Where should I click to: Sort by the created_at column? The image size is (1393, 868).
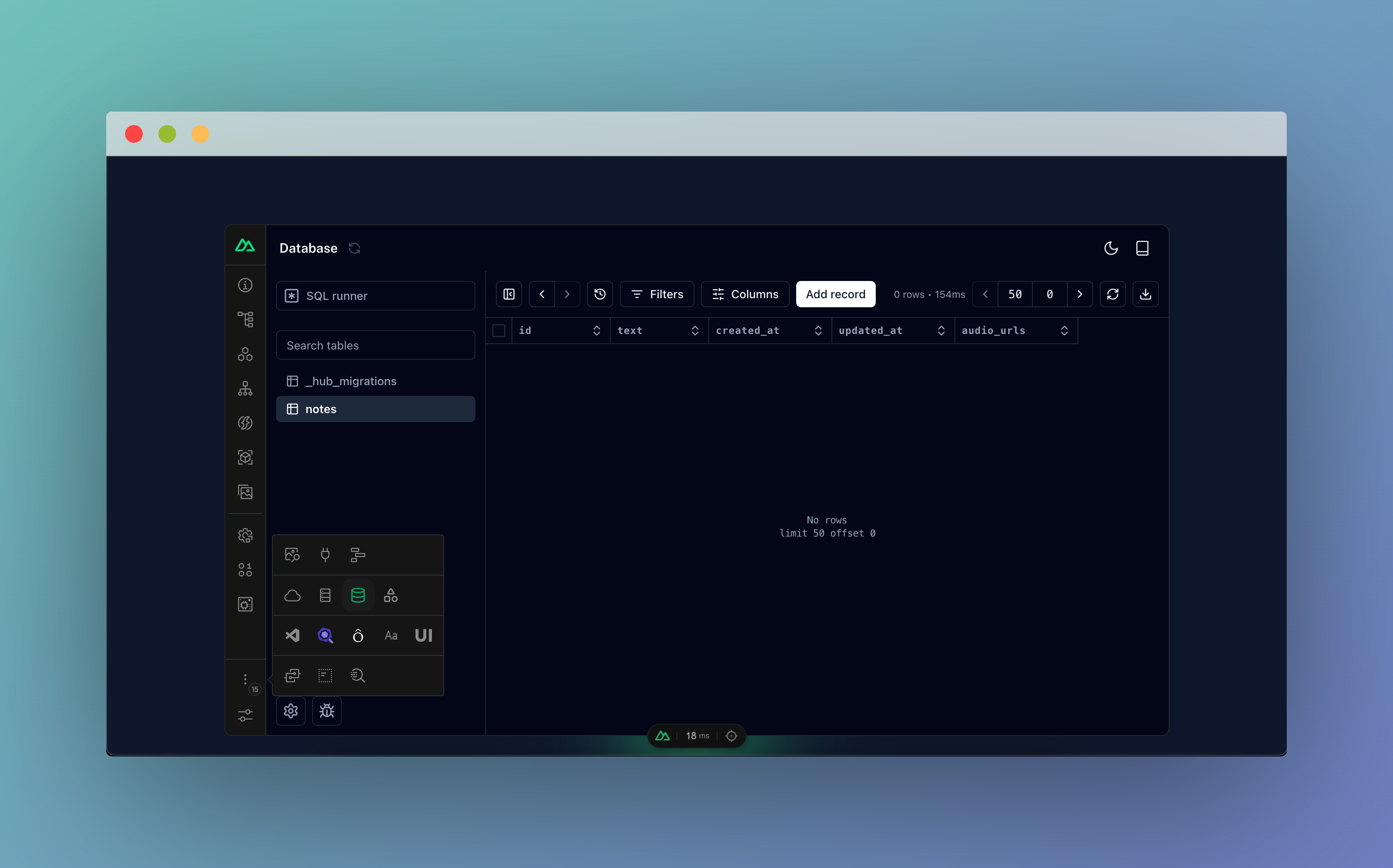point(818,331)
